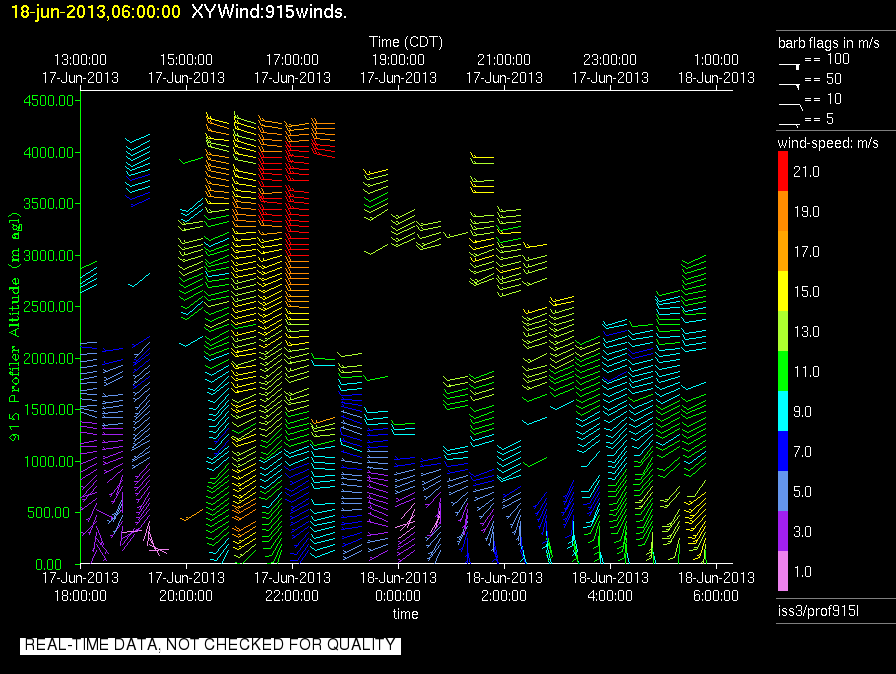
Task: Click the orange 19.0 m/s color band
Action: tap(783, 211)
